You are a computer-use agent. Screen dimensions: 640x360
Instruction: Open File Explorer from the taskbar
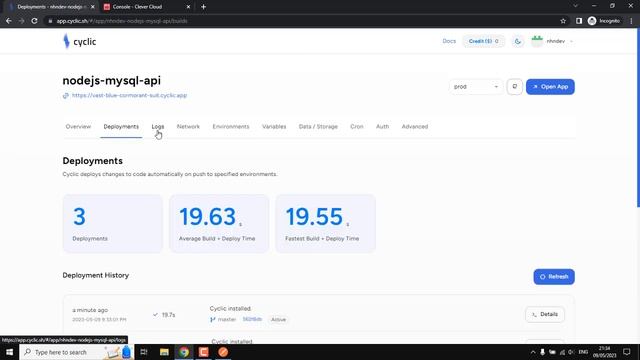164,352
